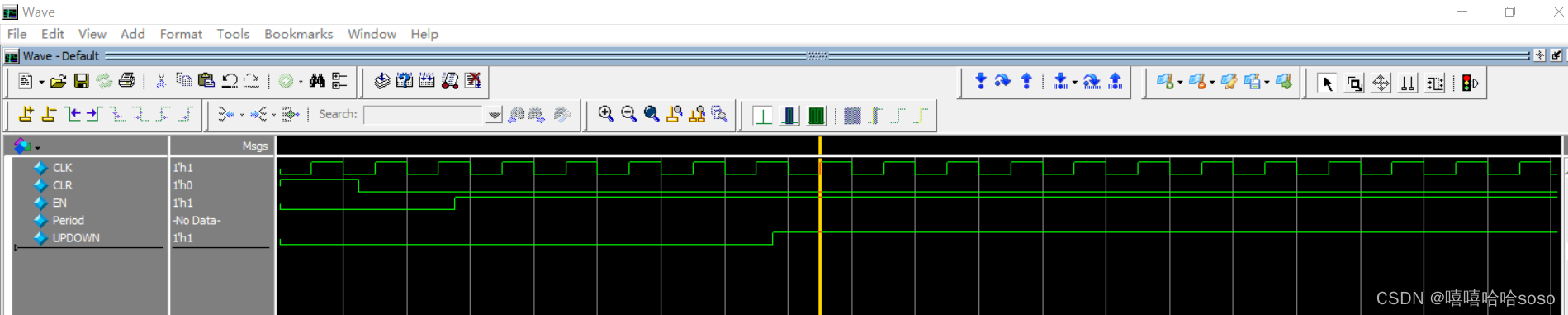Click the Zoom In magnifier

pos(606,114)
